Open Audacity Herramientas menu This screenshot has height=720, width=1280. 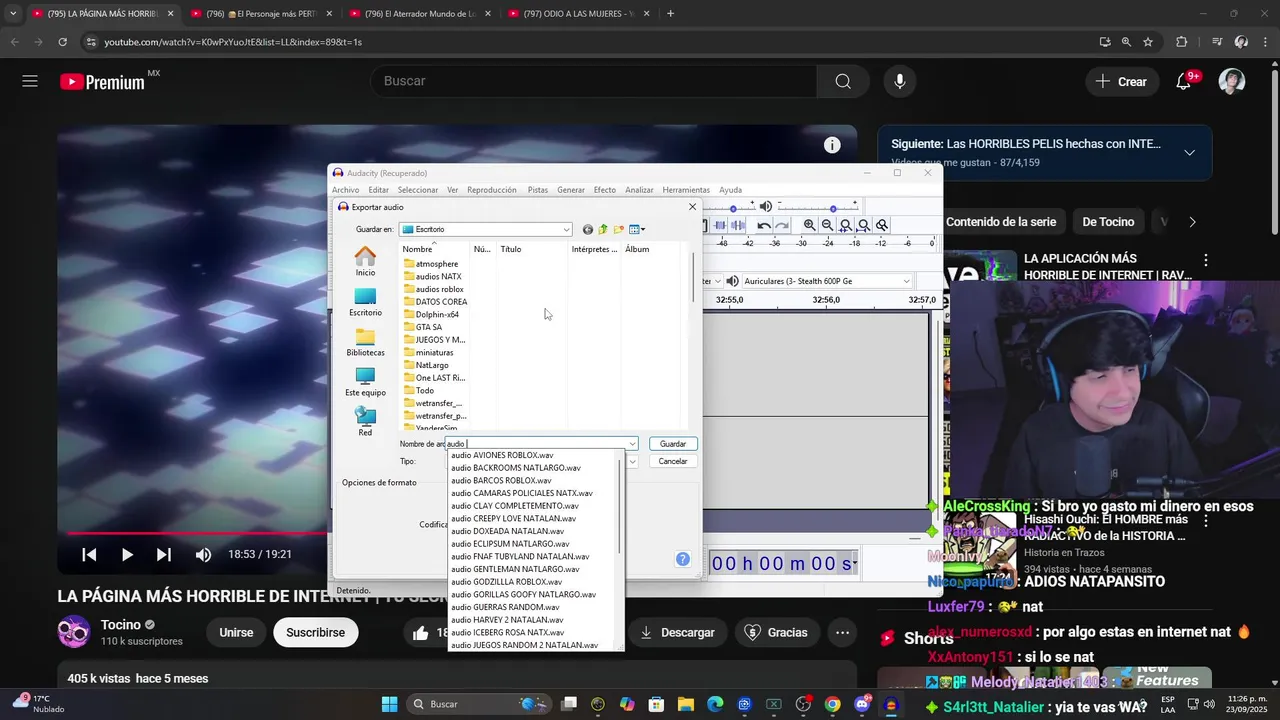point(686,190)
